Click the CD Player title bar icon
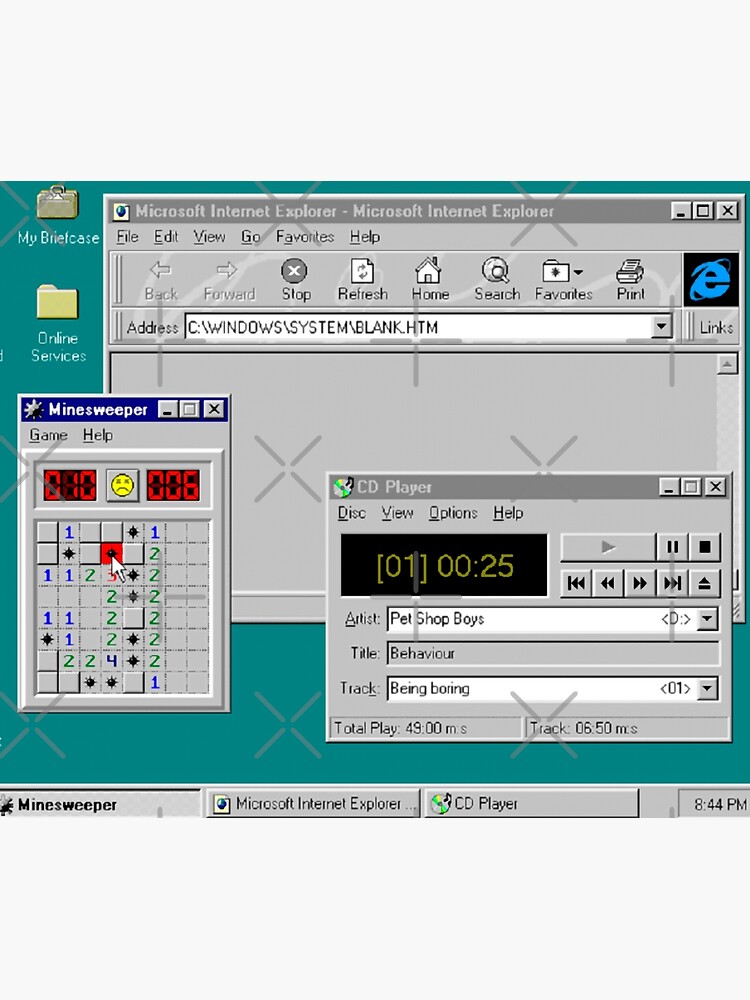750x1000 pixels. click(x=343, y=487)
